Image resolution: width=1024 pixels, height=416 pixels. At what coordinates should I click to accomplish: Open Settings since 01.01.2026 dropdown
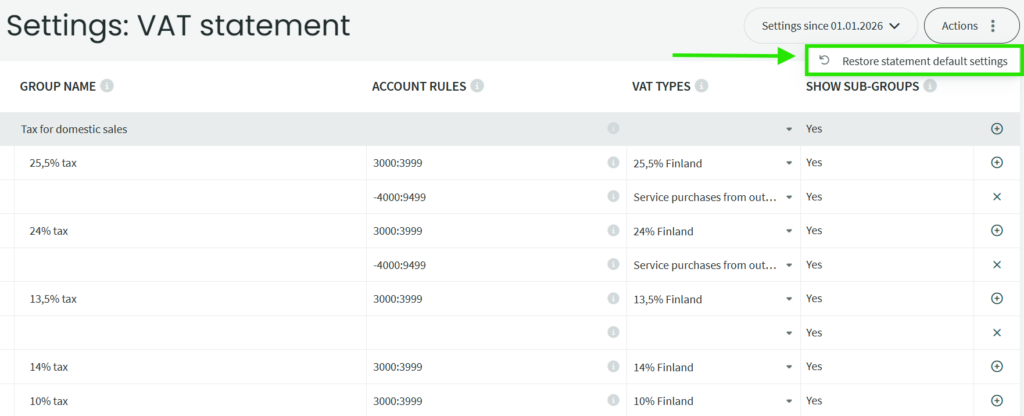(x=831, y=26)
